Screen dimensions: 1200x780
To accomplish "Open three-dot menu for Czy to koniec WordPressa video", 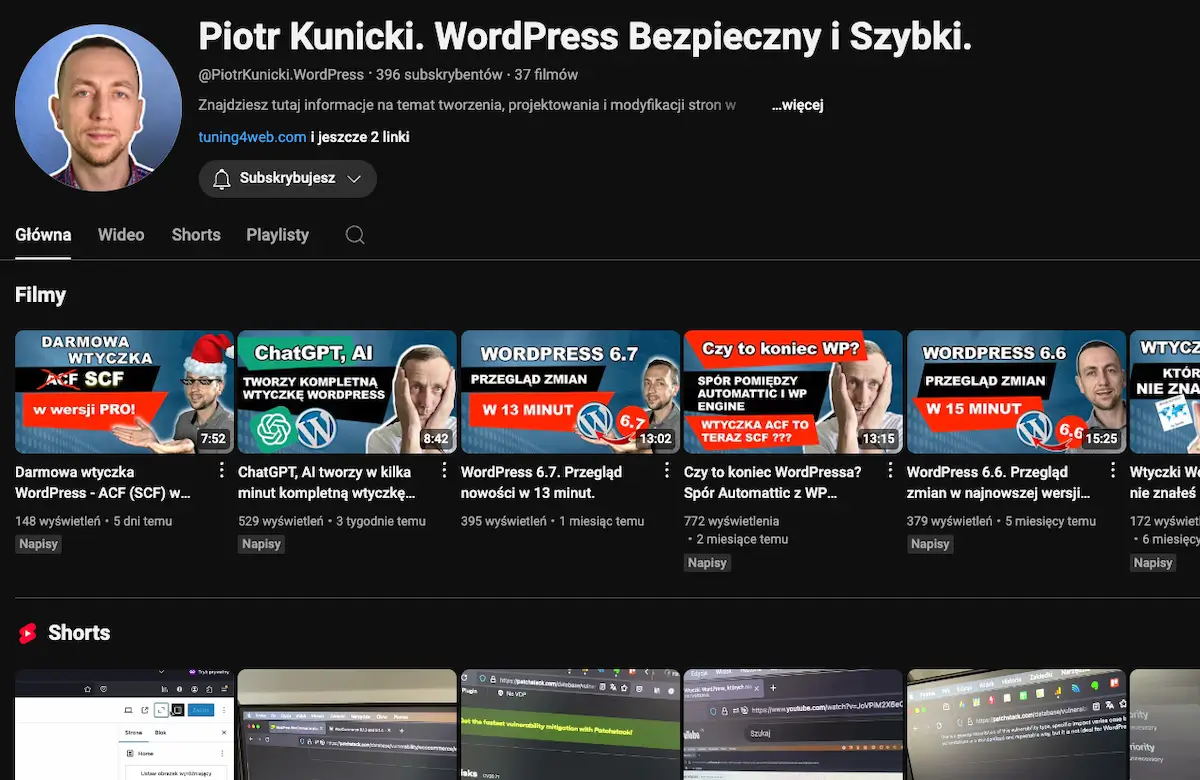I will 891,471.
